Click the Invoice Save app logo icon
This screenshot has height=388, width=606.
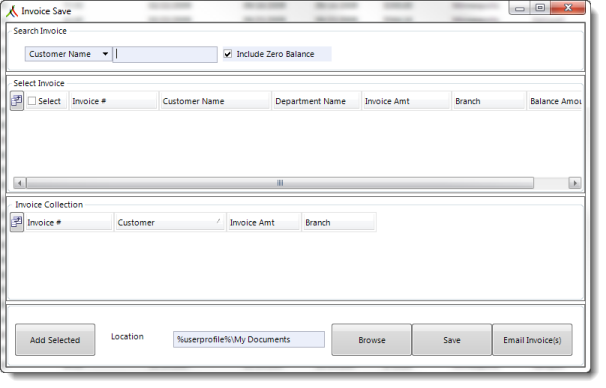tap(12, 11)
